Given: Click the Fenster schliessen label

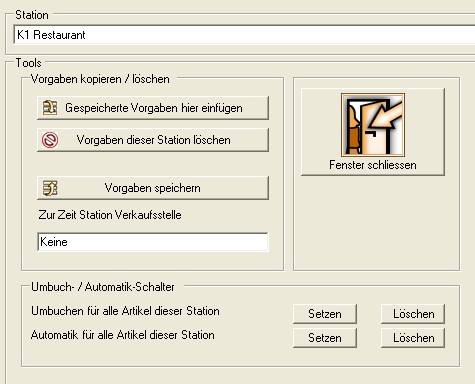Looking at the screenshot, I should tap(373, 165).
